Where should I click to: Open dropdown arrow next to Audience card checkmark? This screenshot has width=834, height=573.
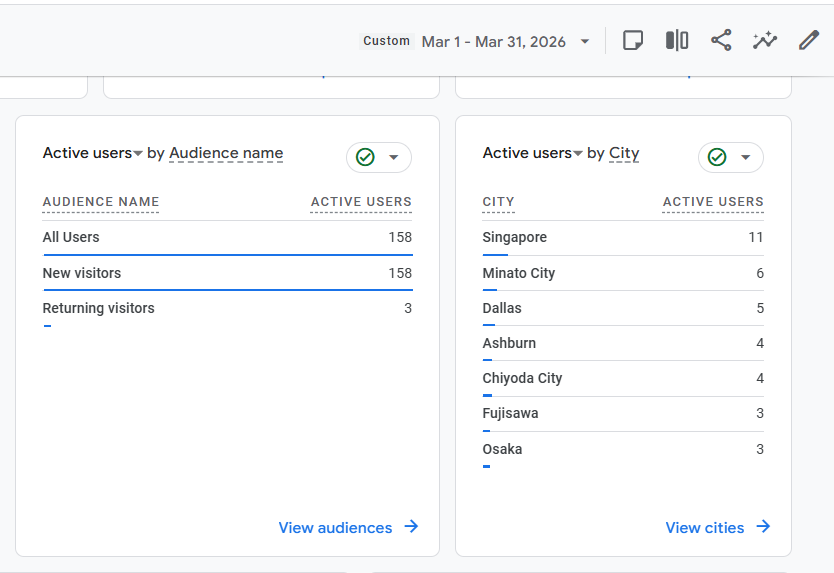394,158
